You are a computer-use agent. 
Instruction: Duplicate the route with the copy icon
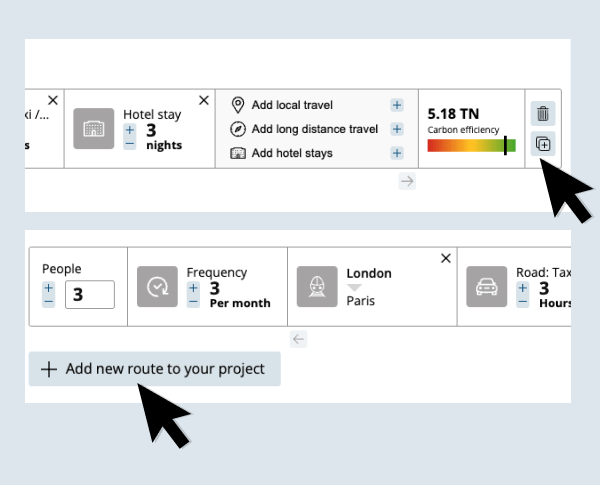(x=542, y=145)
